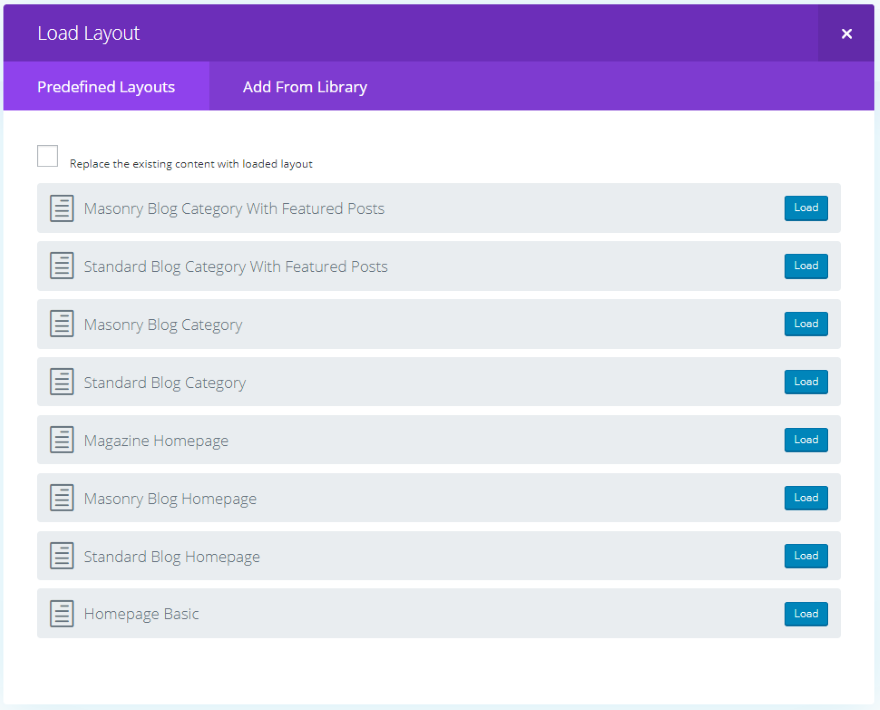Load the Magazine Homepage layout
This screenshot has width=880, height=710.
click(806, 440)
